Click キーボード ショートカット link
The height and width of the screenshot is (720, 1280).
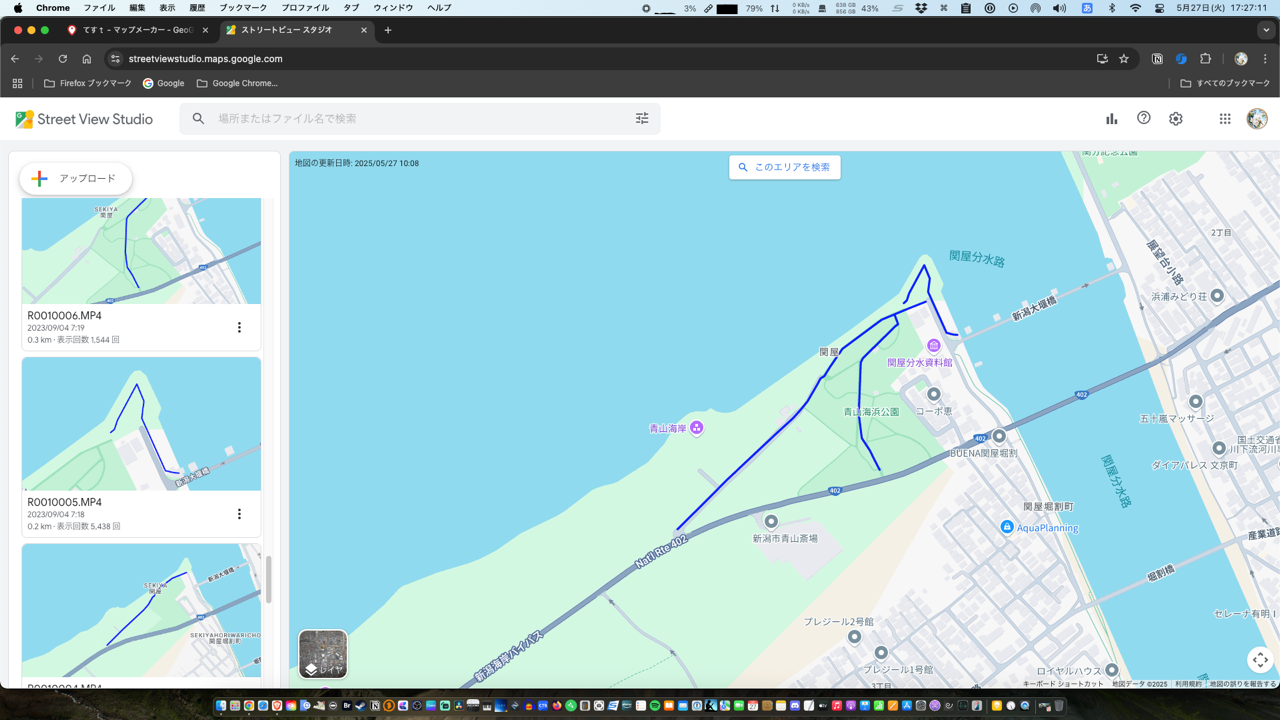click(1063, 684)
